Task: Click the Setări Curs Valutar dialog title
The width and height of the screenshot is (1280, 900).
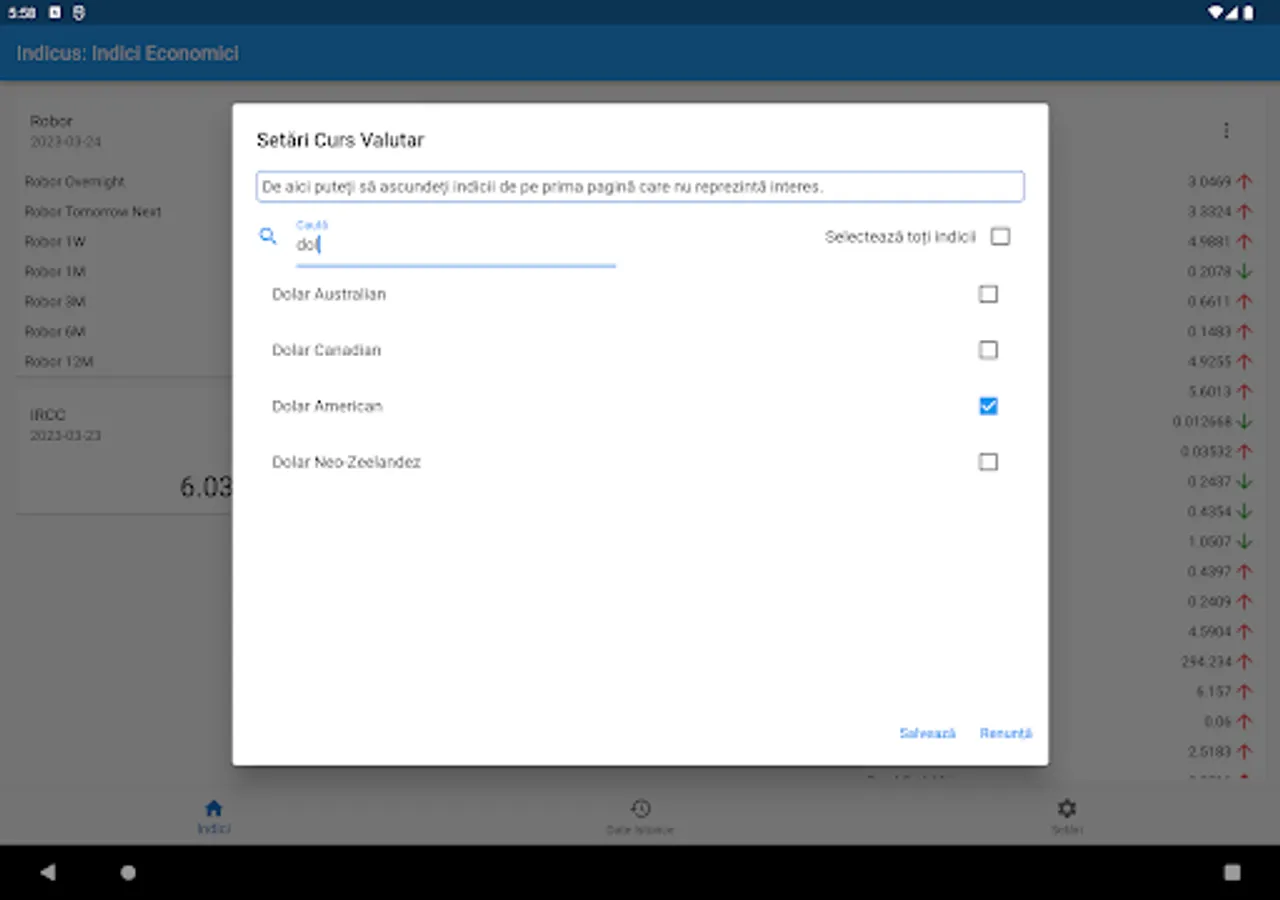Action: tap(340, 140)
